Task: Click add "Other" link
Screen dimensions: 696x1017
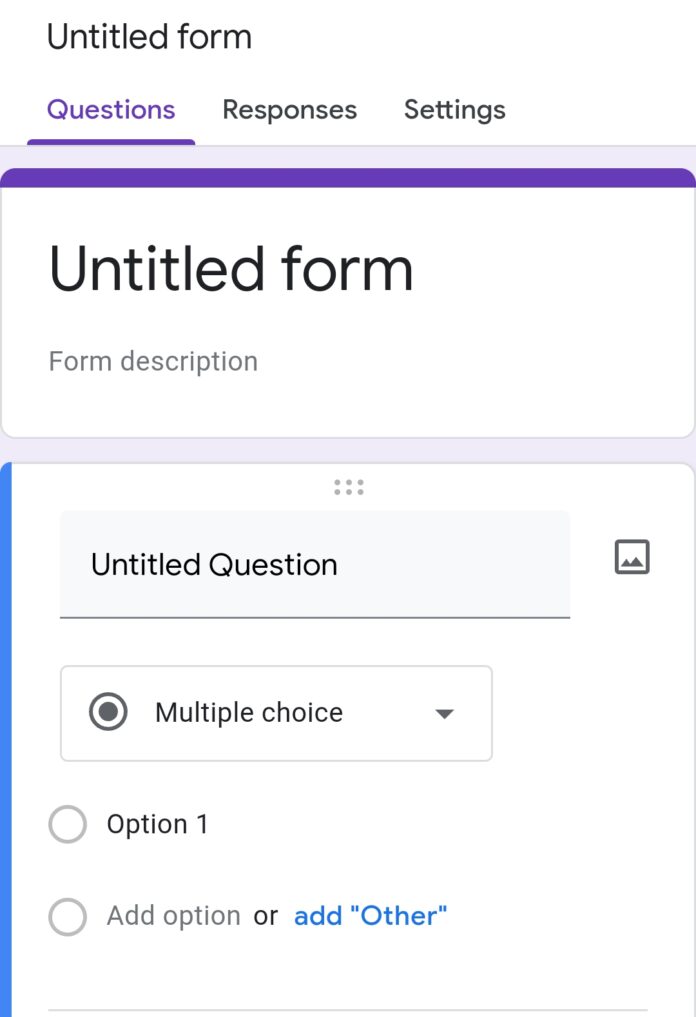Action: [369, 915]
